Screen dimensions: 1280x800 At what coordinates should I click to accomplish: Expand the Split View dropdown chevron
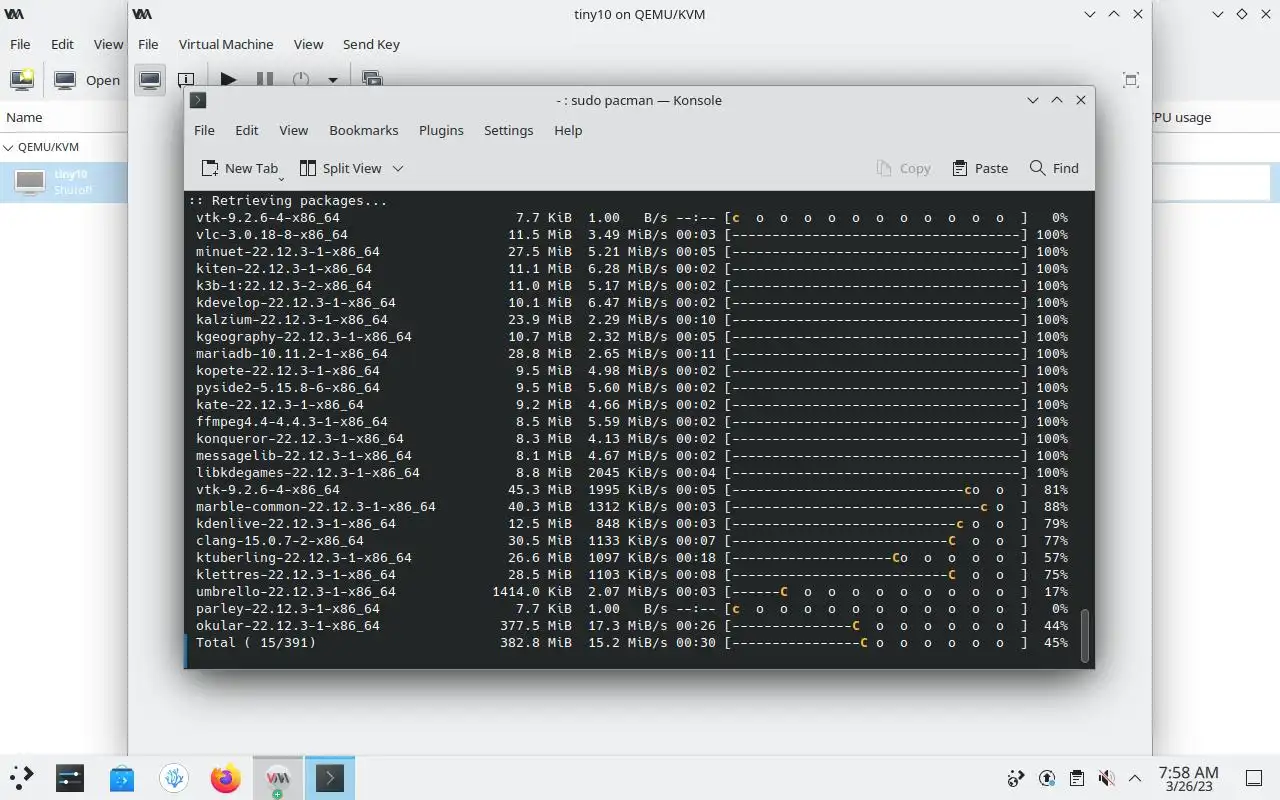[398, 168]
